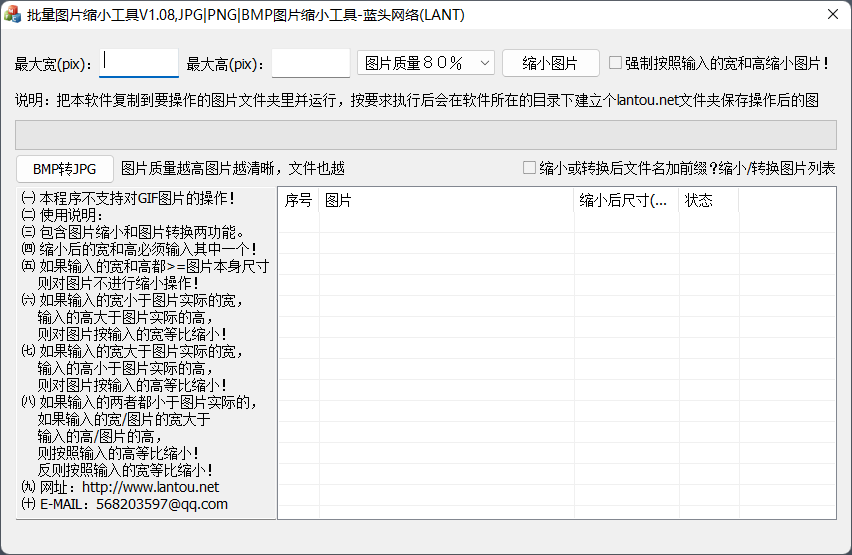The image size is (852, 555).
Task: Click the 缩小图片 button
Action: pos(550,63)
